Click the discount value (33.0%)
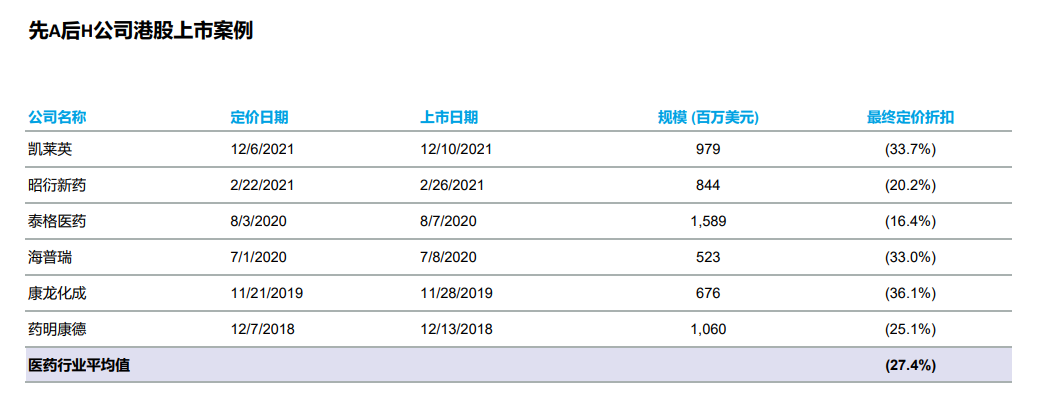Screen dimensions: 1044x406 910,257
